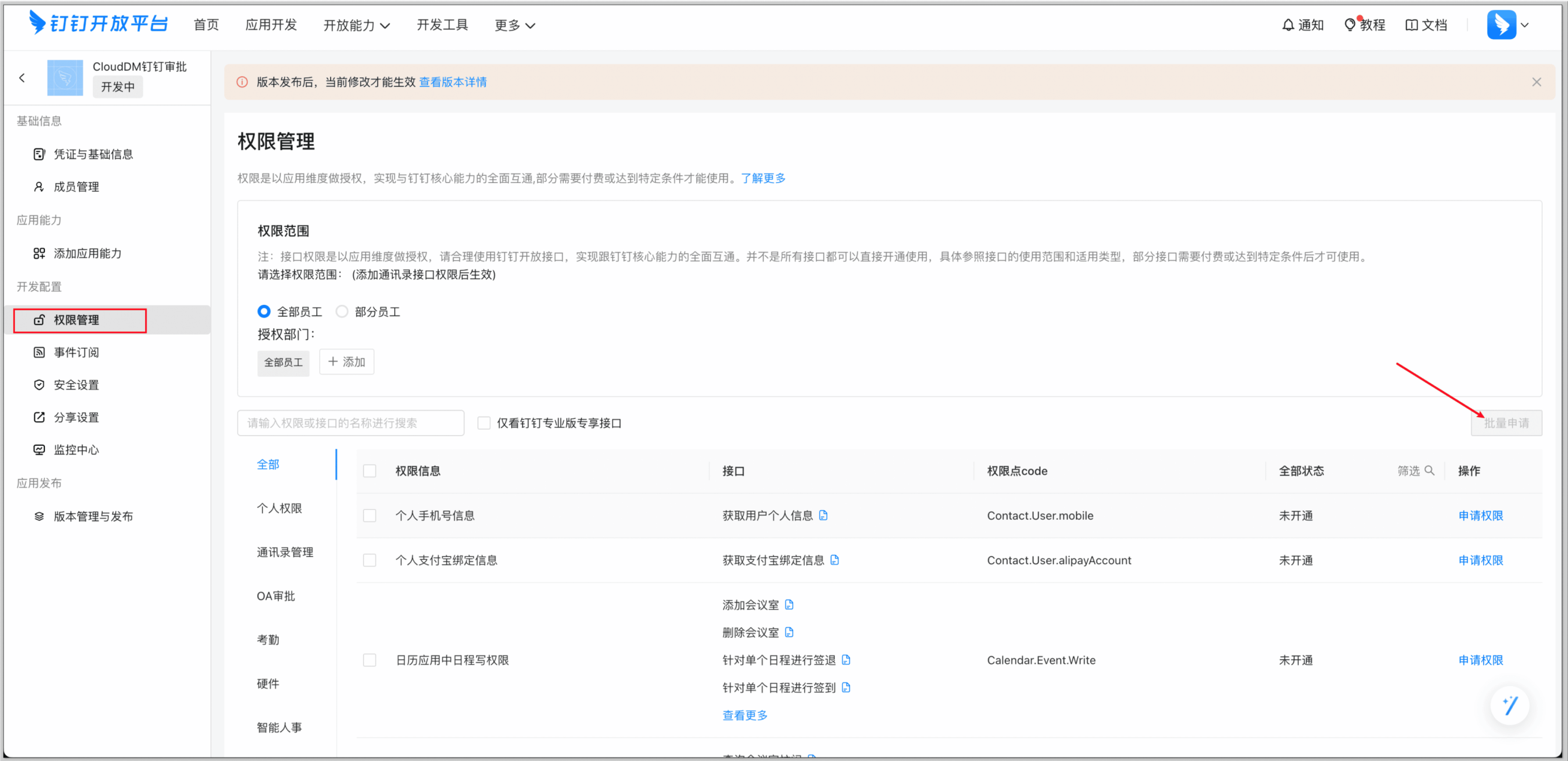
Task: Click the tutorial lightbulb icon
Action: (1350, 25)
